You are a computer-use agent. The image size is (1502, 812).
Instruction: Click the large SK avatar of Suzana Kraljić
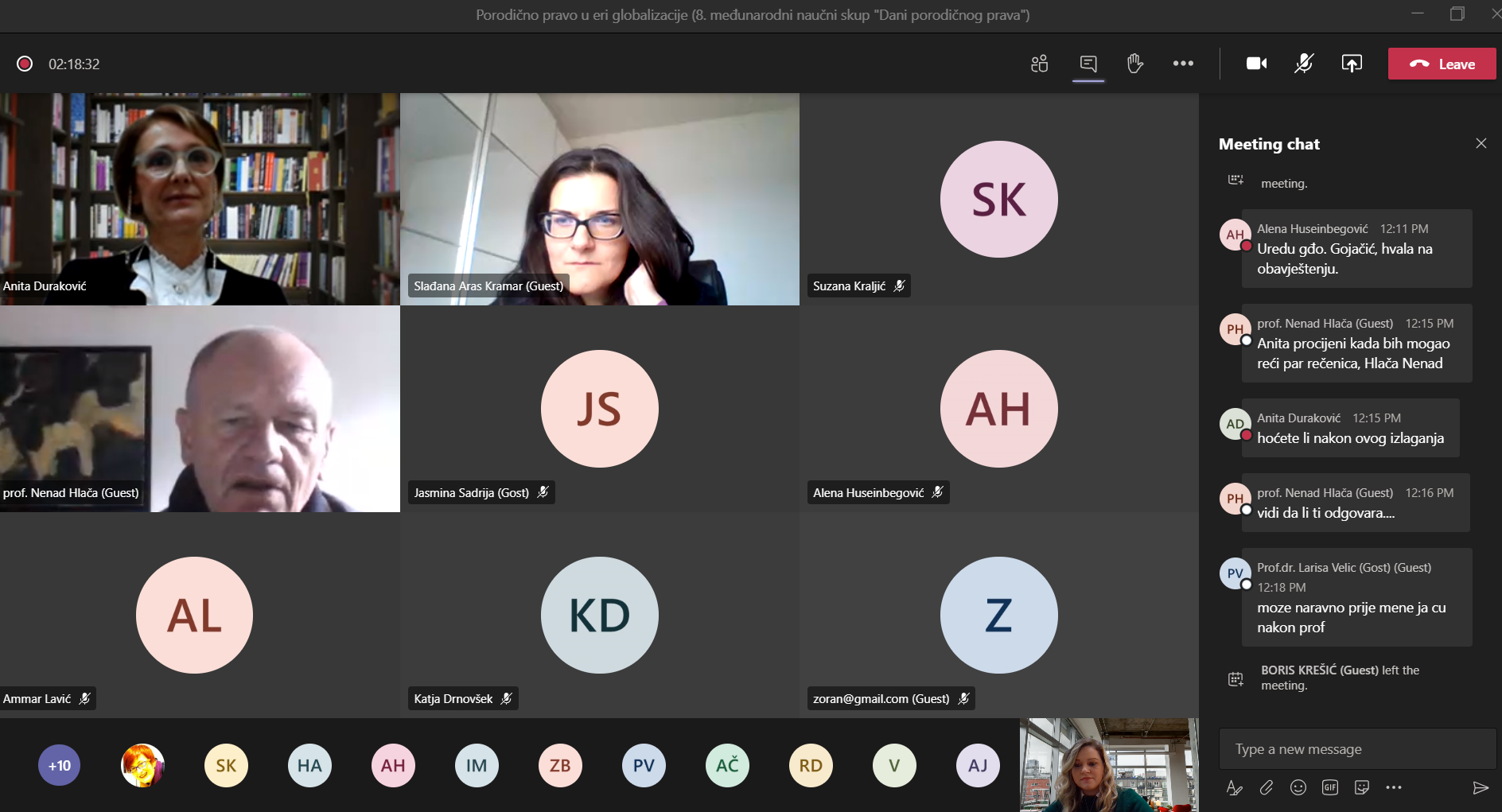click(x=998, y=199)
